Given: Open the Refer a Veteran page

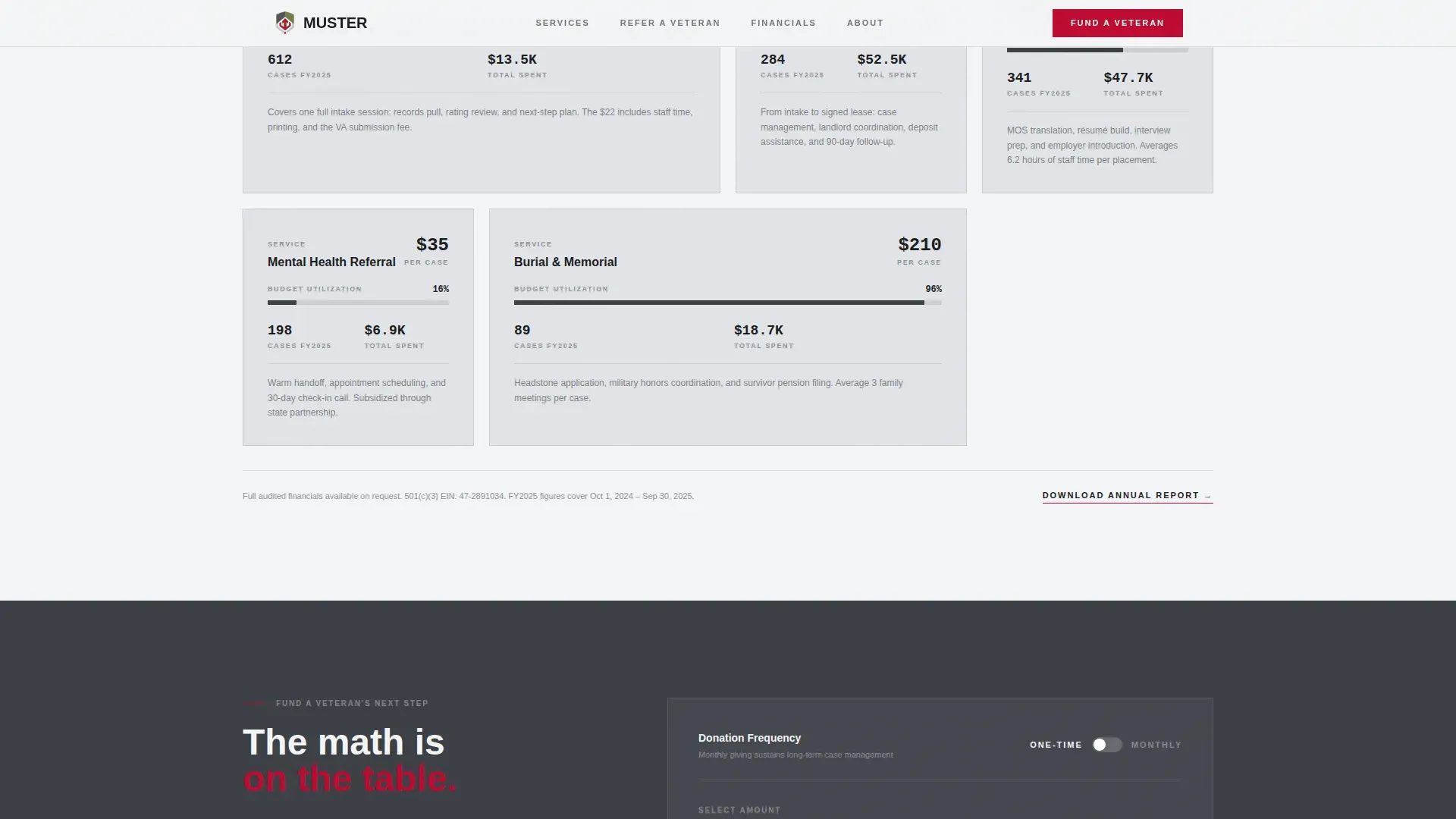Looking at the screenshot, I should click(670, 23).
